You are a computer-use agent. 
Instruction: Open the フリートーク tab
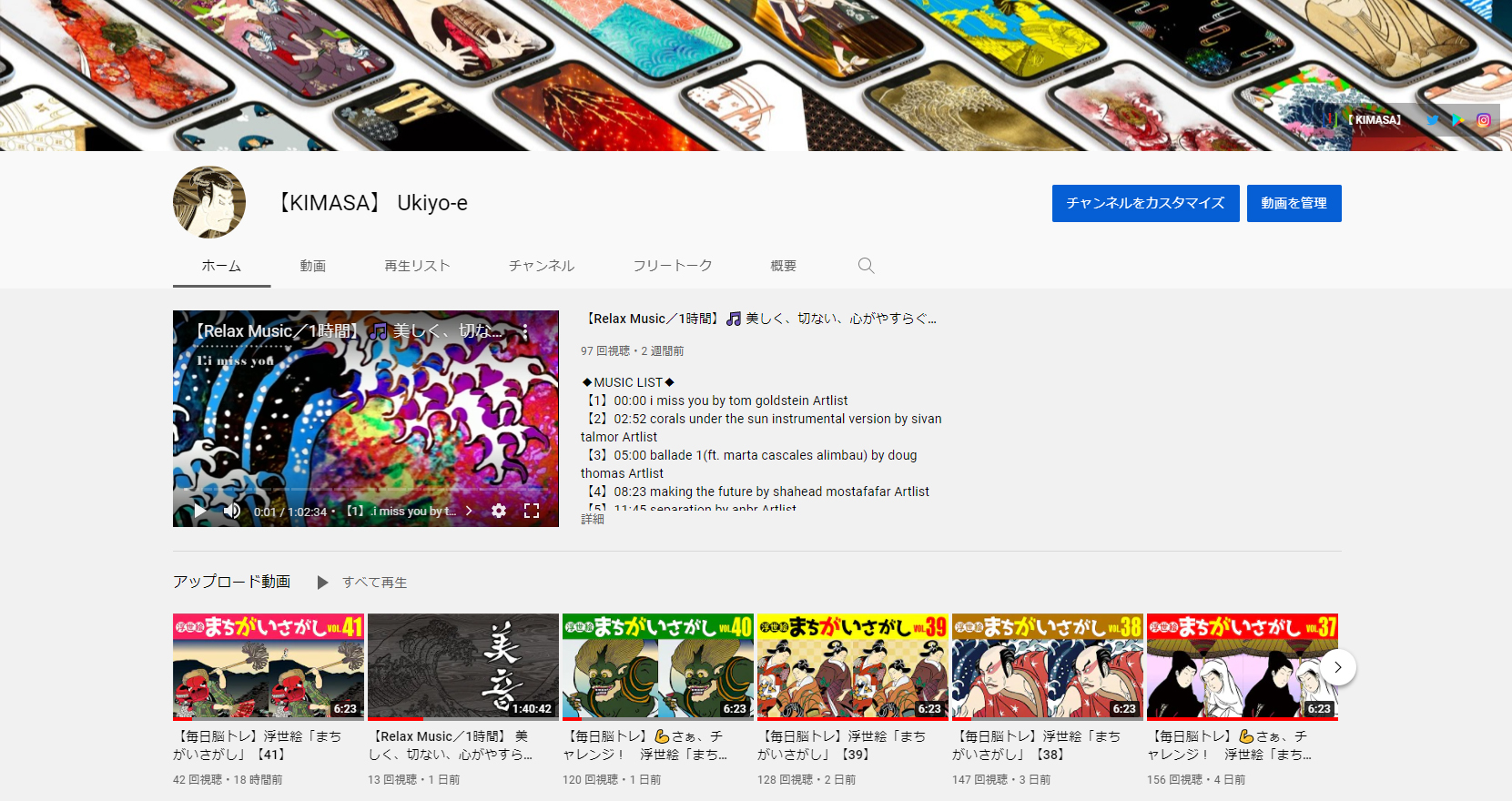673,266
